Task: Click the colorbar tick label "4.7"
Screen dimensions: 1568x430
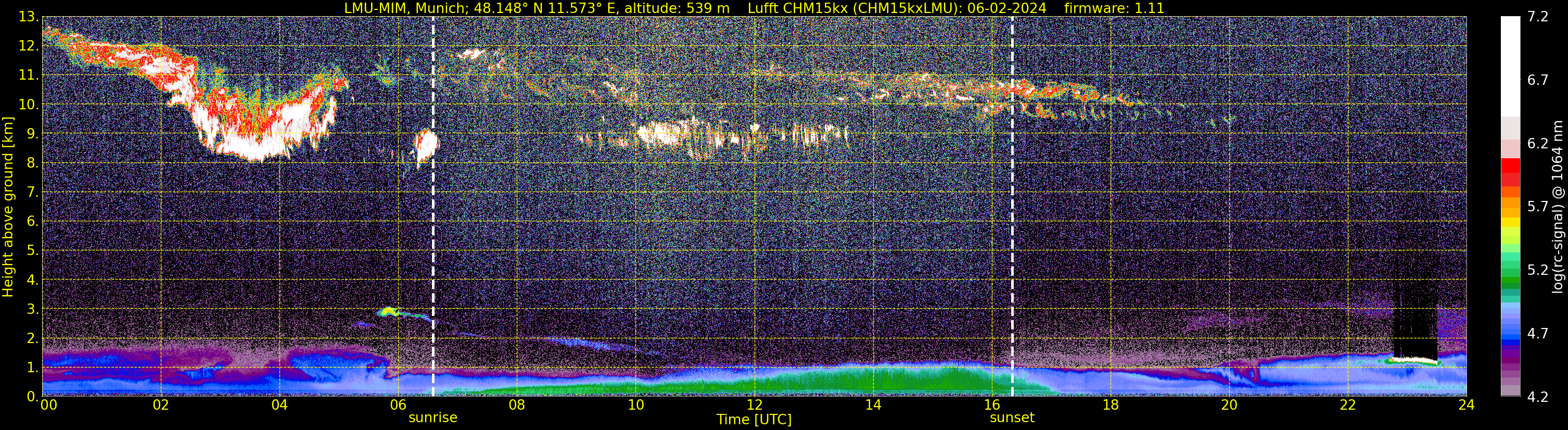Action: pos(1538,334)
